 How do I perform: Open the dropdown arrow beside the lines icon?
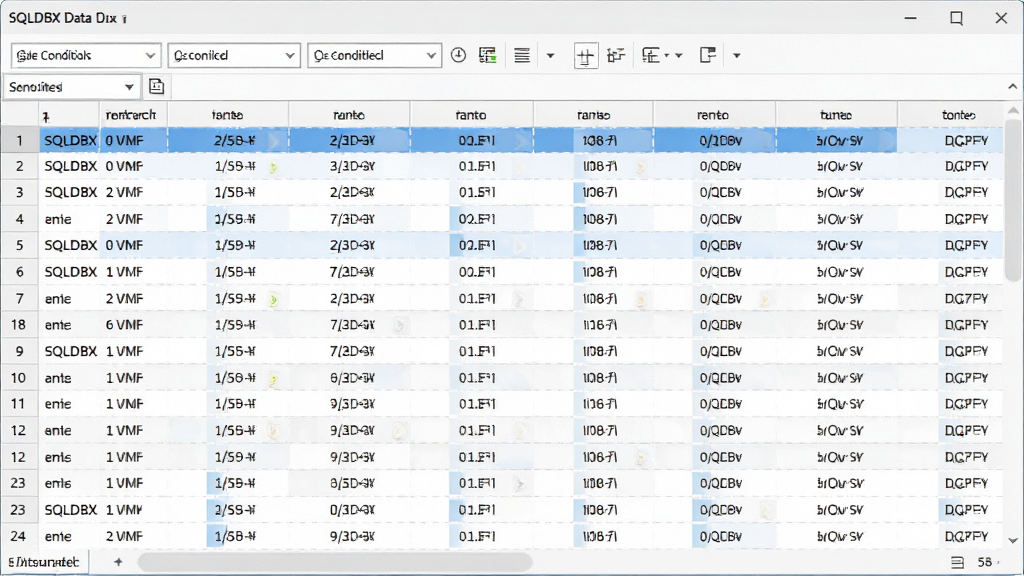(551, 56)
